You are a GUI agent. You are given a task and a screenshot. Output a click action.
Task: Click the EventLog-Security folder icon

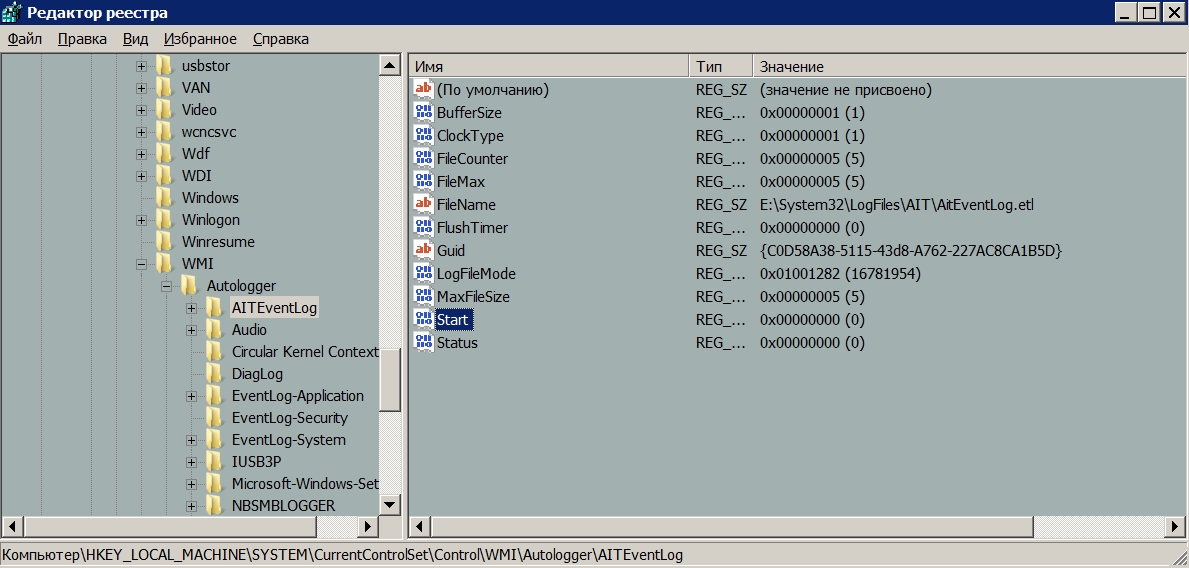215,418
